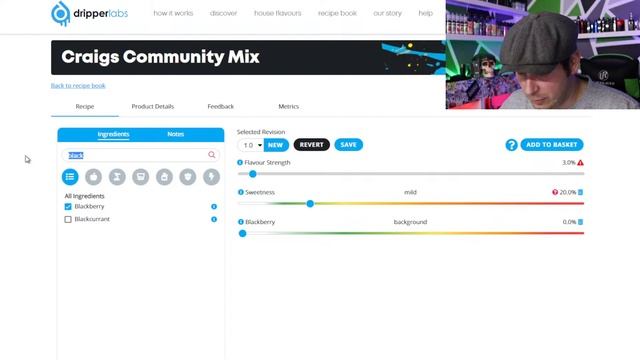Click the Blackberry slider handle
The width and height of the screenshot is (640, 360).
pyautogui.click(x=242, y=233)
